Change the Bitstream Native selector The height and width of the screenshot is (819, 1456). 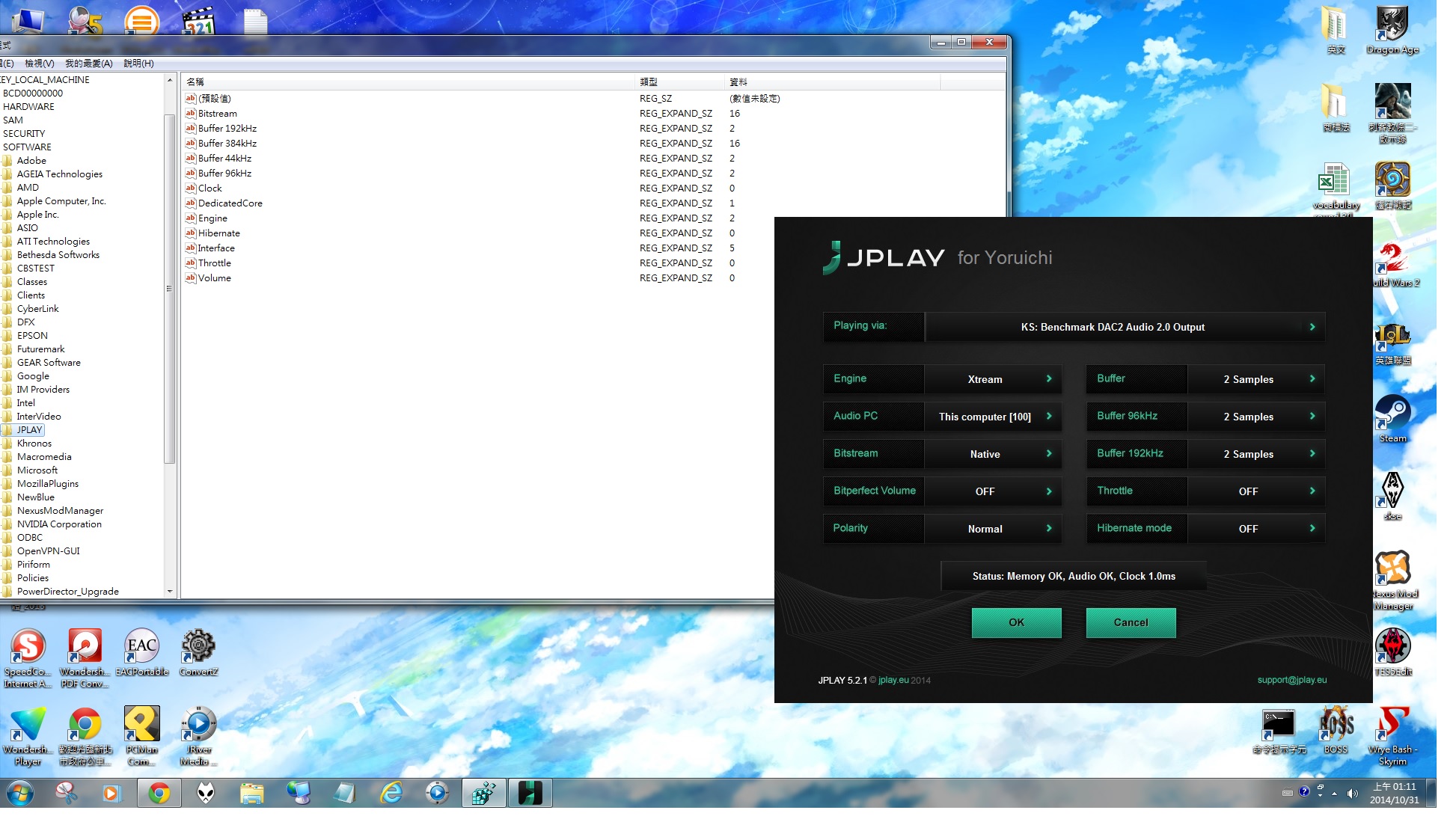click(993, 454)
